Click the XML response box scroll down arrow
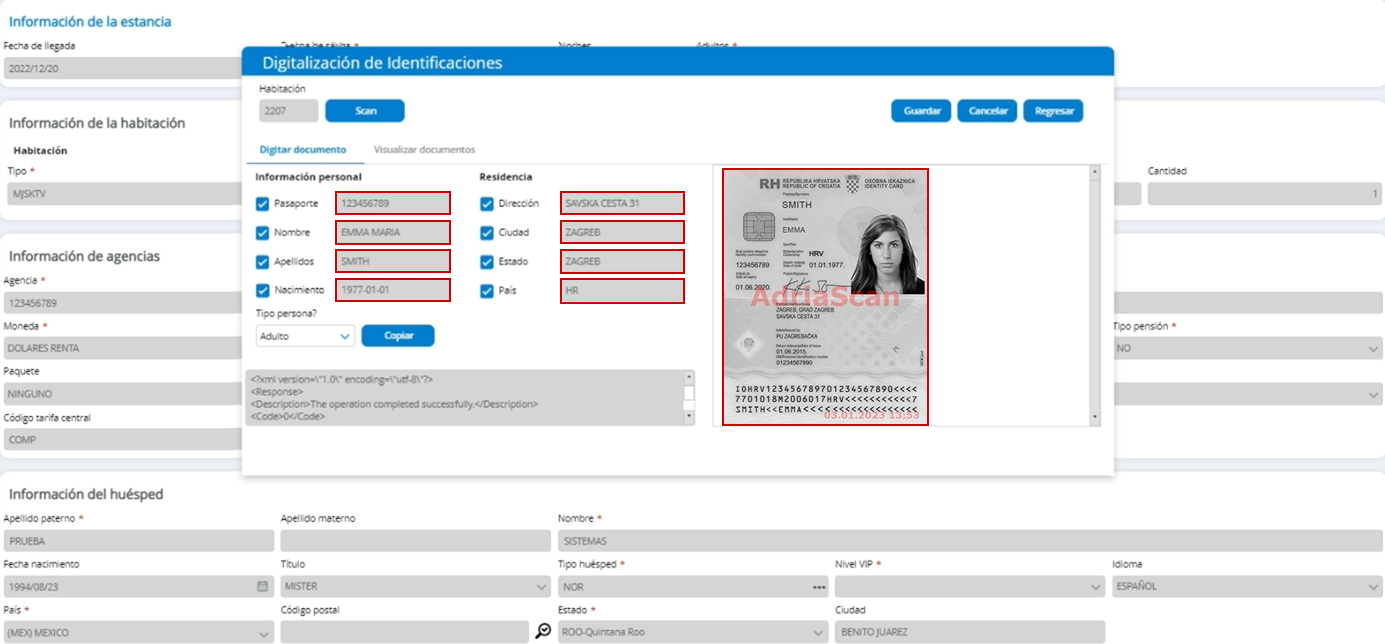 click(688, 418)
